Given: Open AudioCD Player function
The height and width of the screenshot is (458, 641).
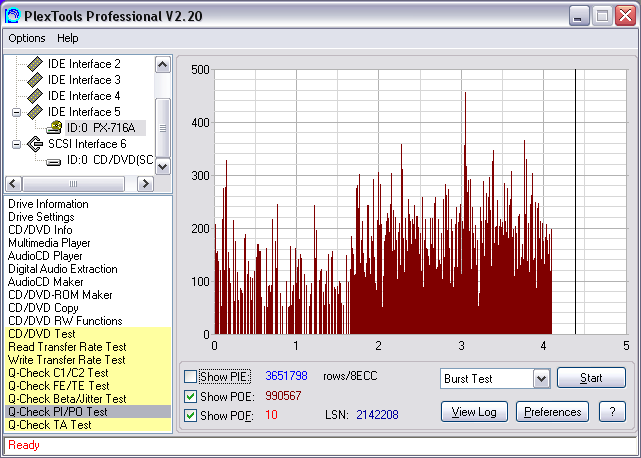Looking at the screenshot, I should tap(45, 256).
